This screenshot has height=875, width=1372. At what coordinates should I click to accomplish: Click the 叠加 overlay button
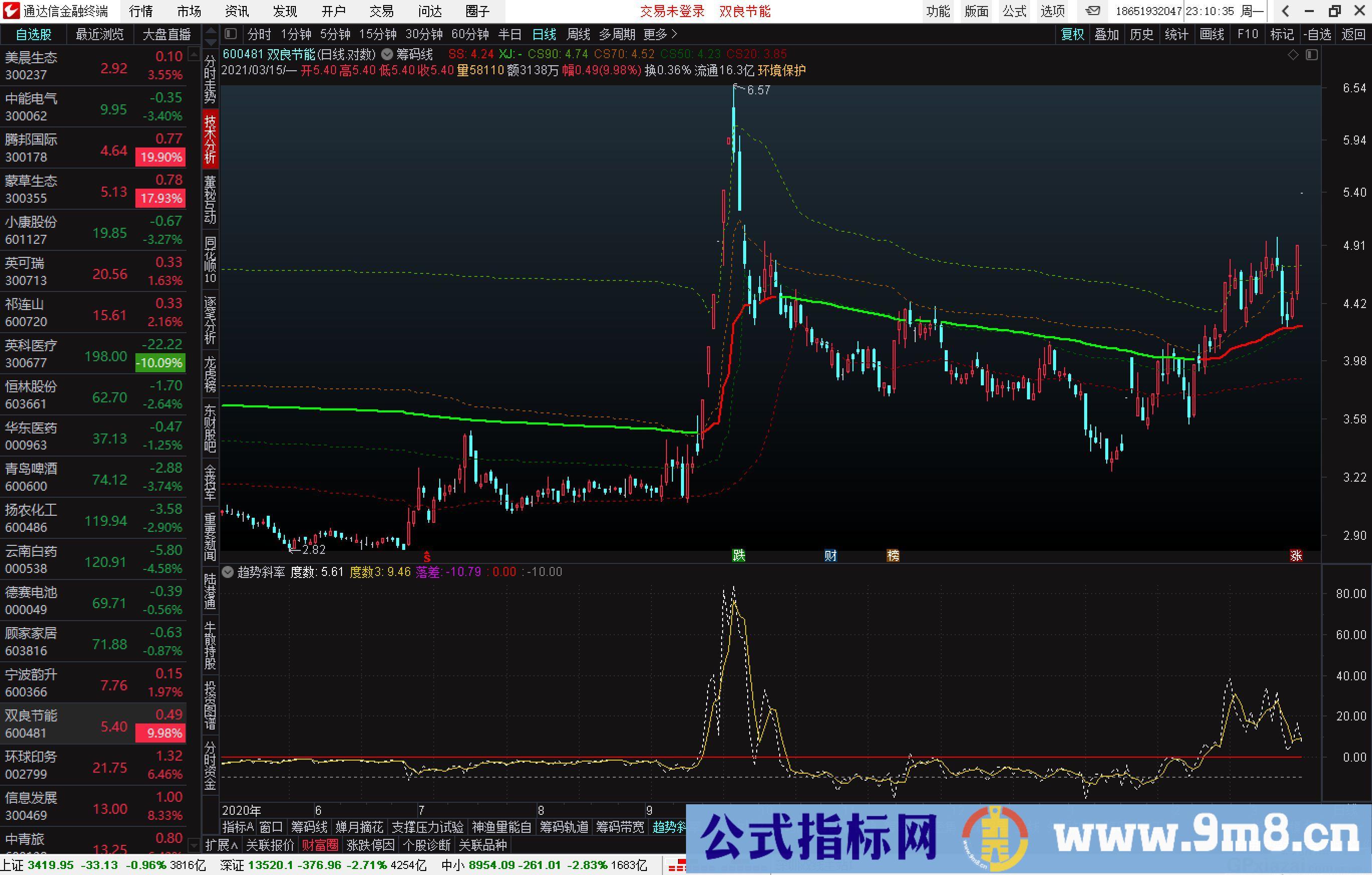pyautogui.click(x=1107, y=34)
